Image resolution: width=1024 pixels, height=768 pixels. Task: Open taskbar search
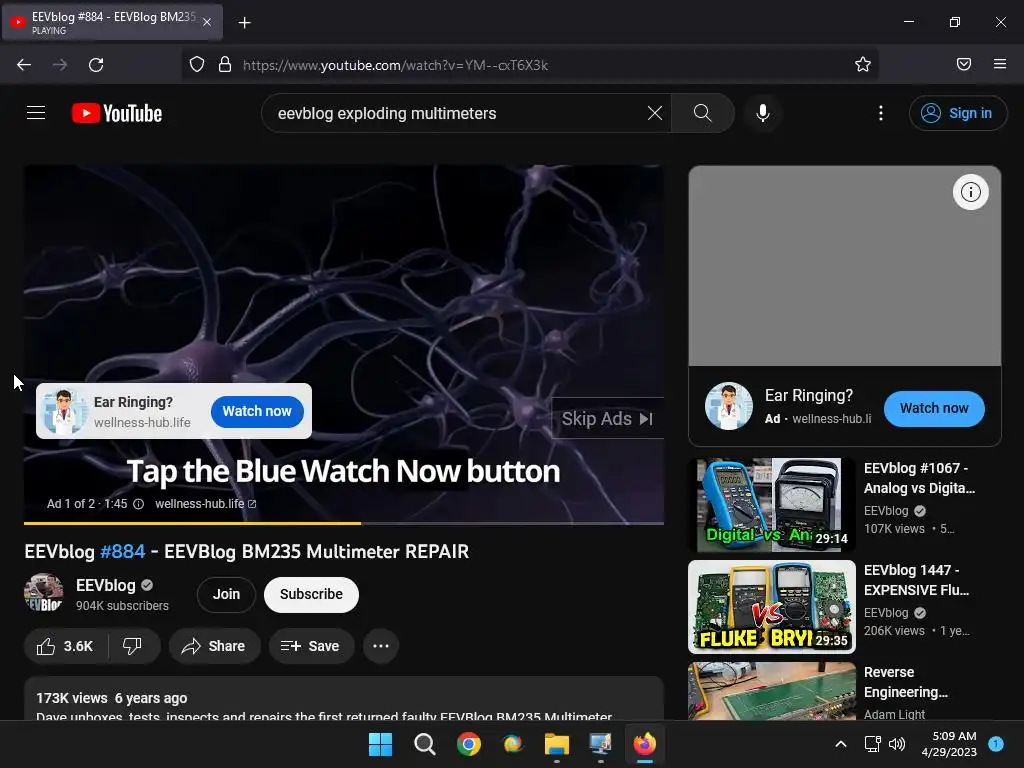tap(424, 744)
